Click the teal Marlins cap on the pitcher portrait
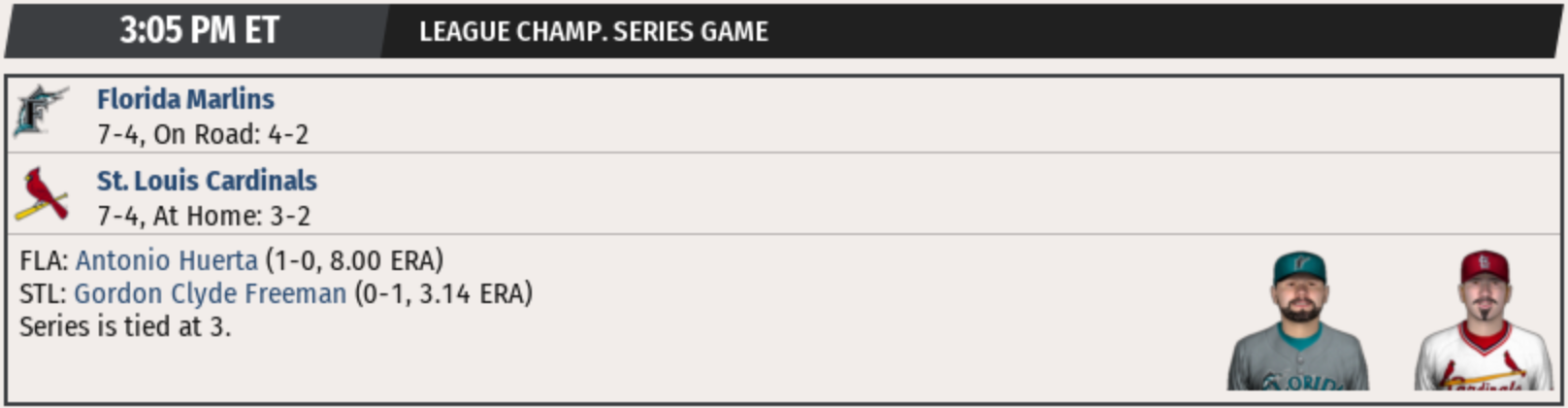Viewport: 1568px width, 408px height. click(x=1299, y=267)
